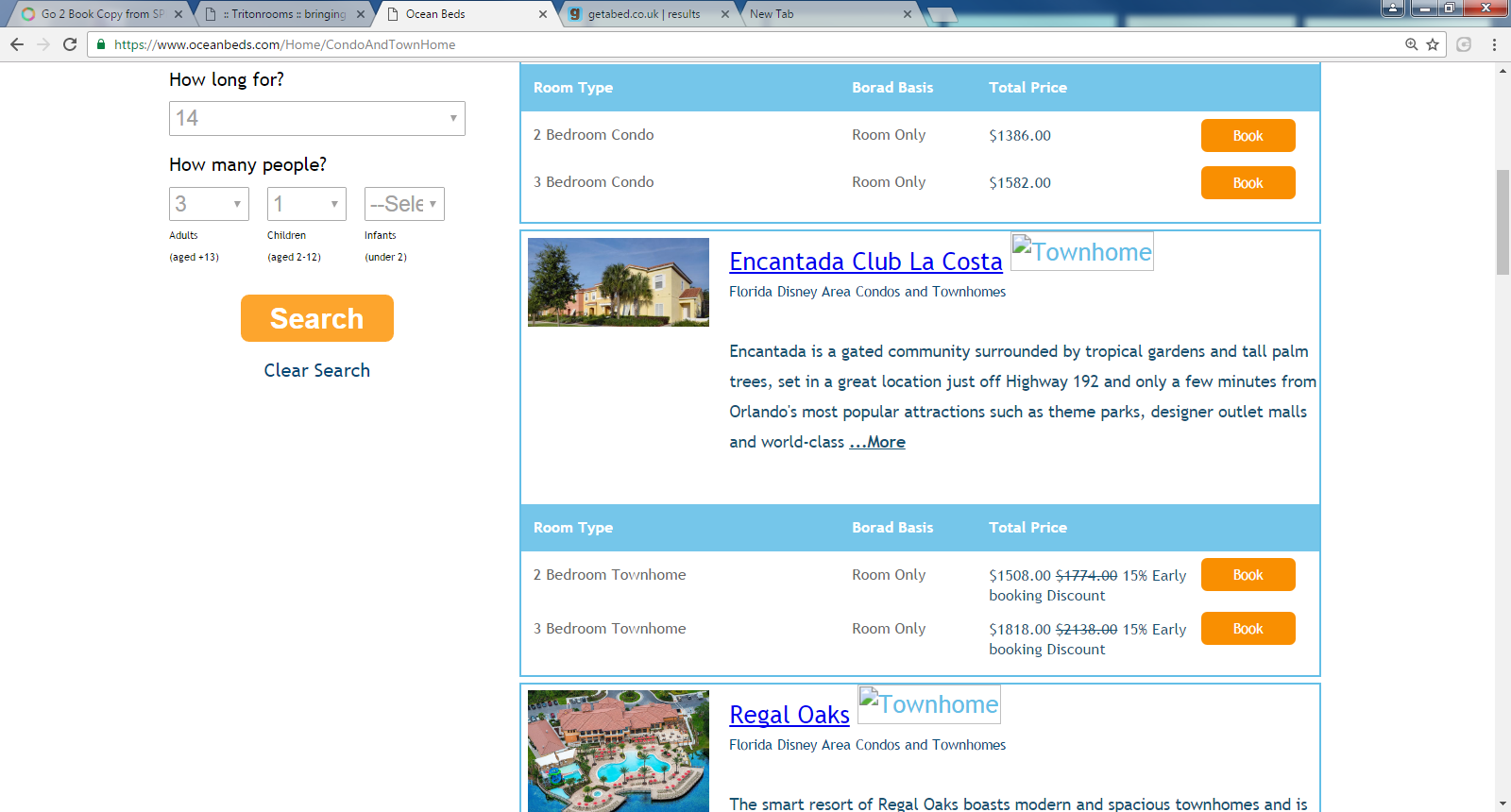Open a new tab with the tab-strip button

coord(942,14)
